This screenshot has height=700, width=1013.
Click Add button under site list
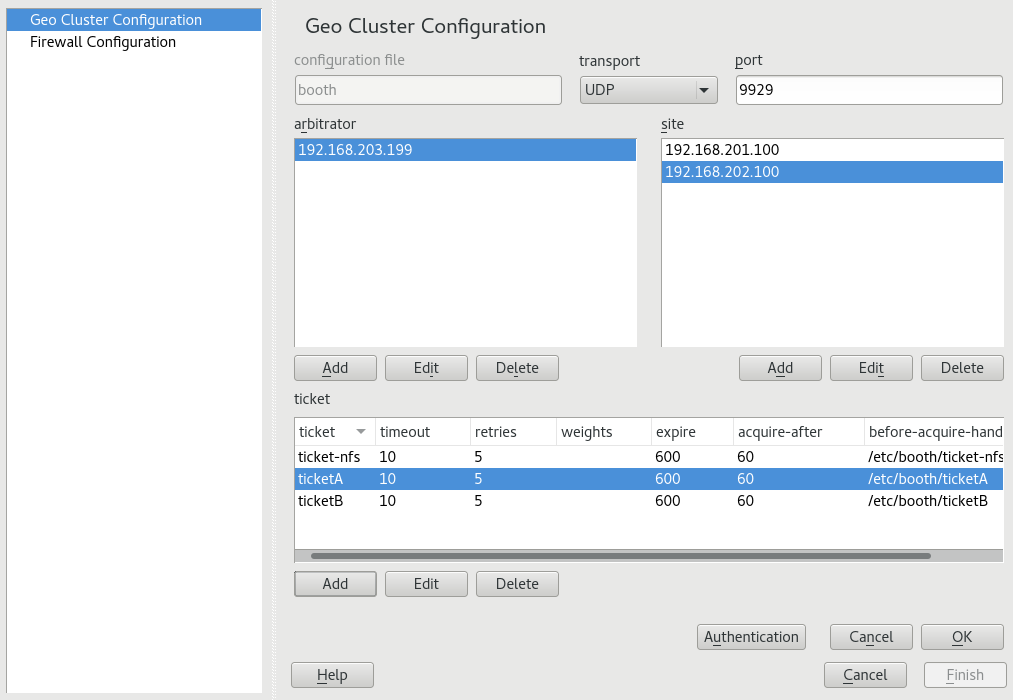(780, 368)
